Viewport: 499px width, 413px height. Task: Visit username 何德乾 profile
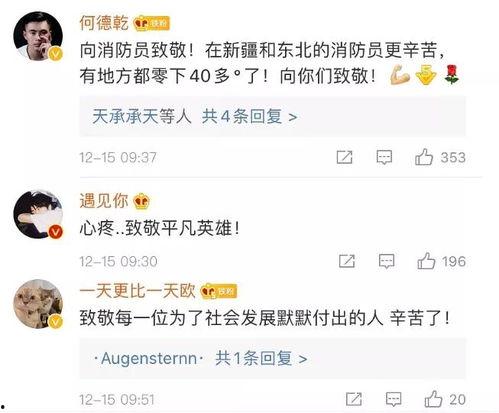(104, 23)
